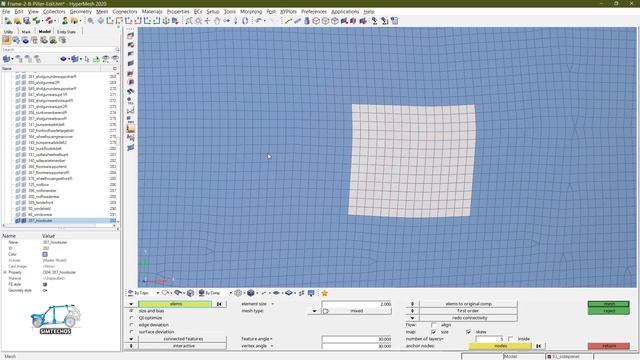Click the red return button
This screenshot has width=640, height=360.
click(x=609, y=346)
